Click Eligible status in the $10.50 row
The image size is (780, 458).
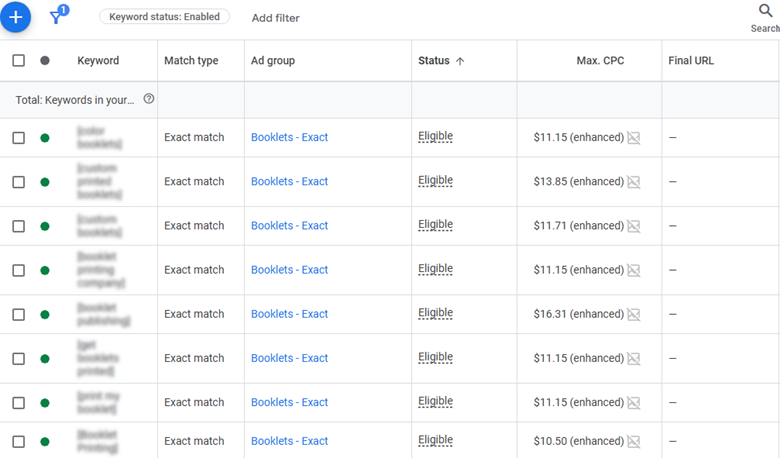tap(435, 440)
